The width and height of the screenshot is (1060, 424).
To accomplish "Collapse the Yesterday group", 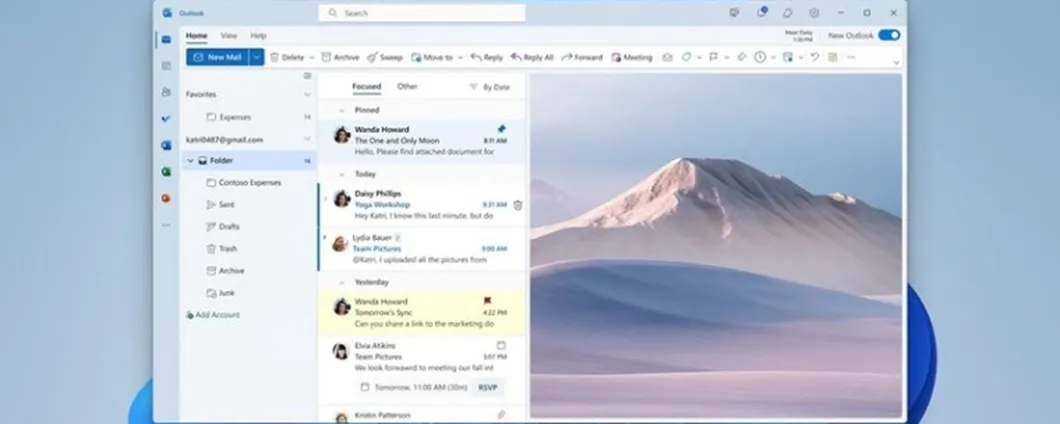I will click(x=341, y=282).
